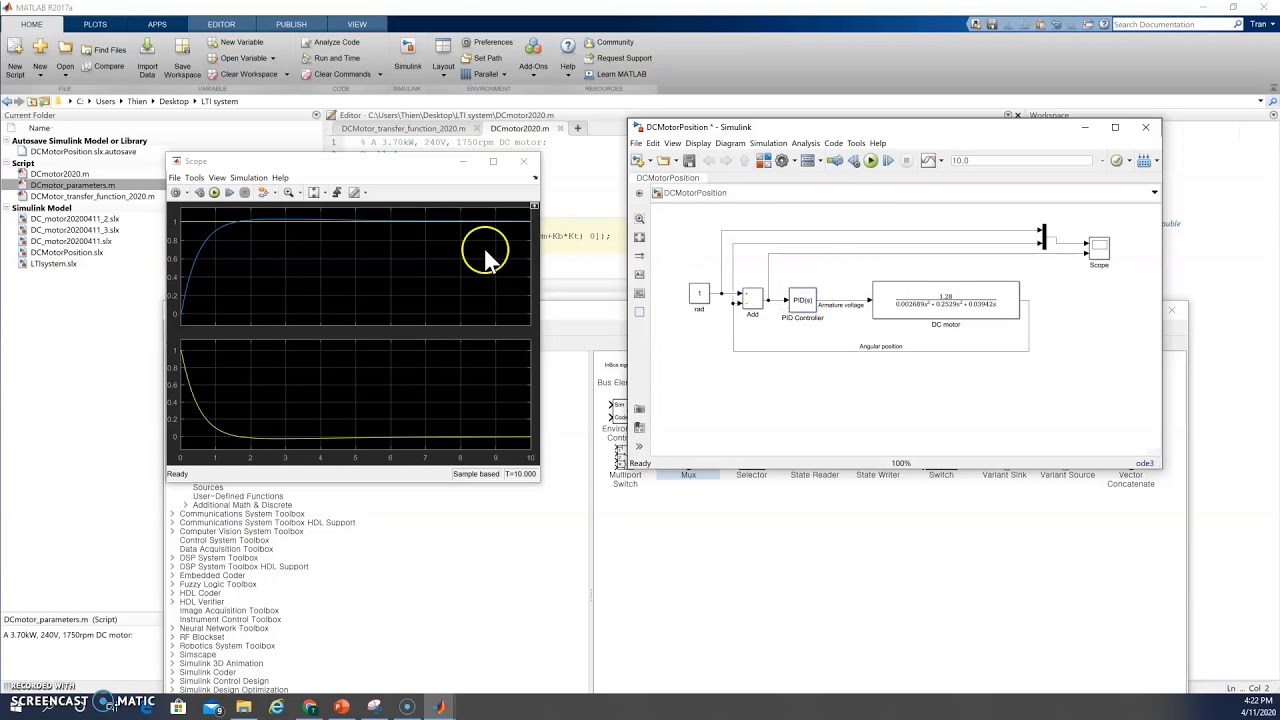Expand Communications System Toolbox library
Screen dimensions: 1280x720
tap(172, 514)
